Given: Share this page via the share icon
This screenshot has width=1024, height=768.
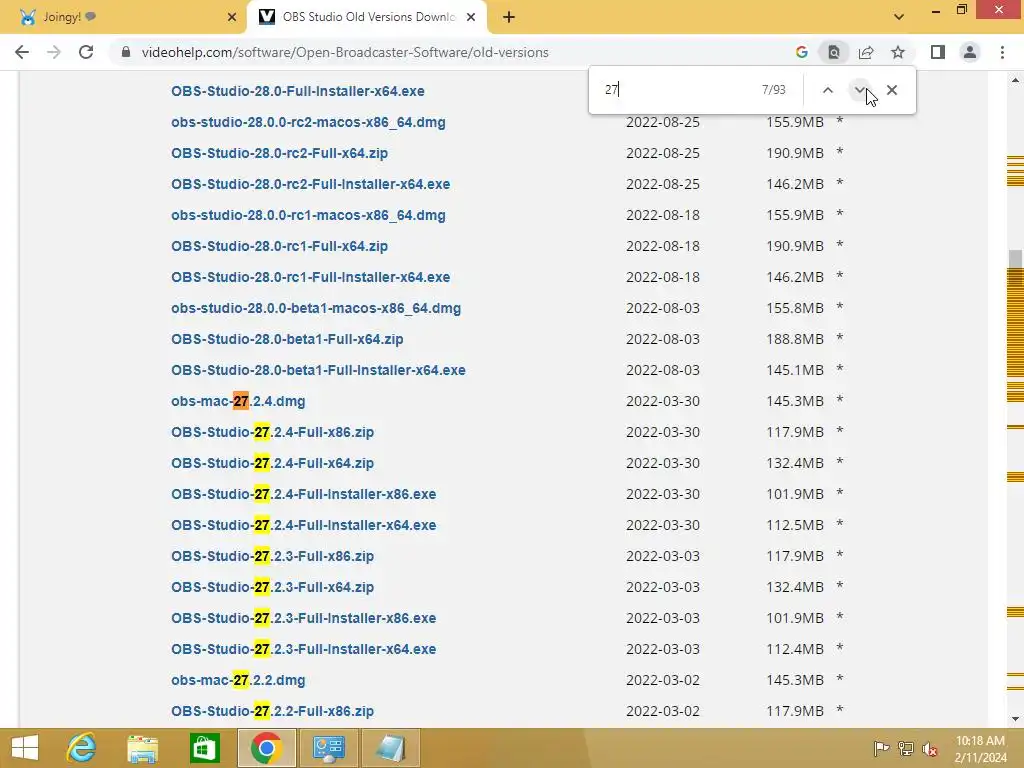Looking at the screenshot, I should coord(866,52).
